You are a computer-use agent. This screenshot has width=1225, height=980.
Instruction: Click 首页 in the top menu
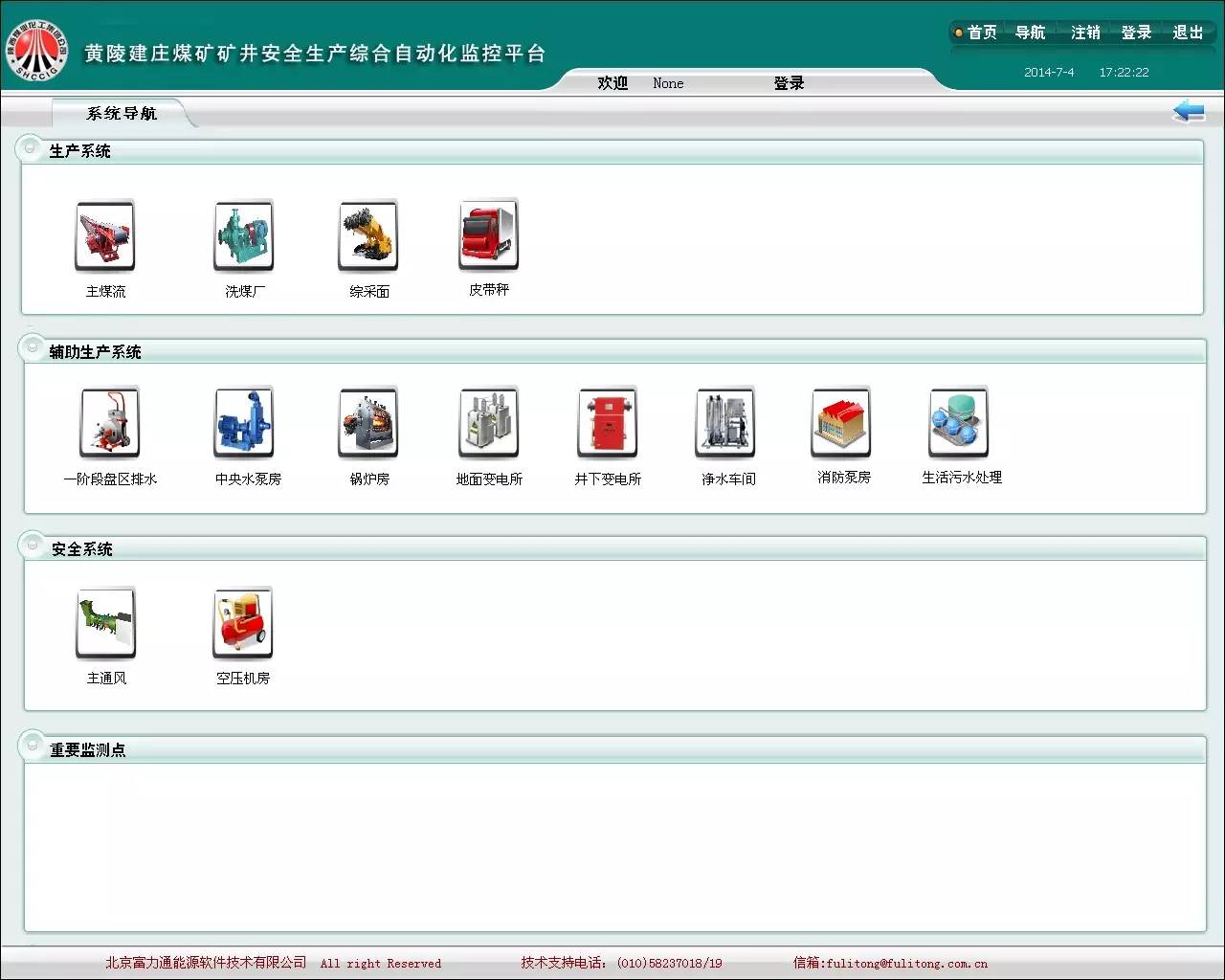pos(981,33)
